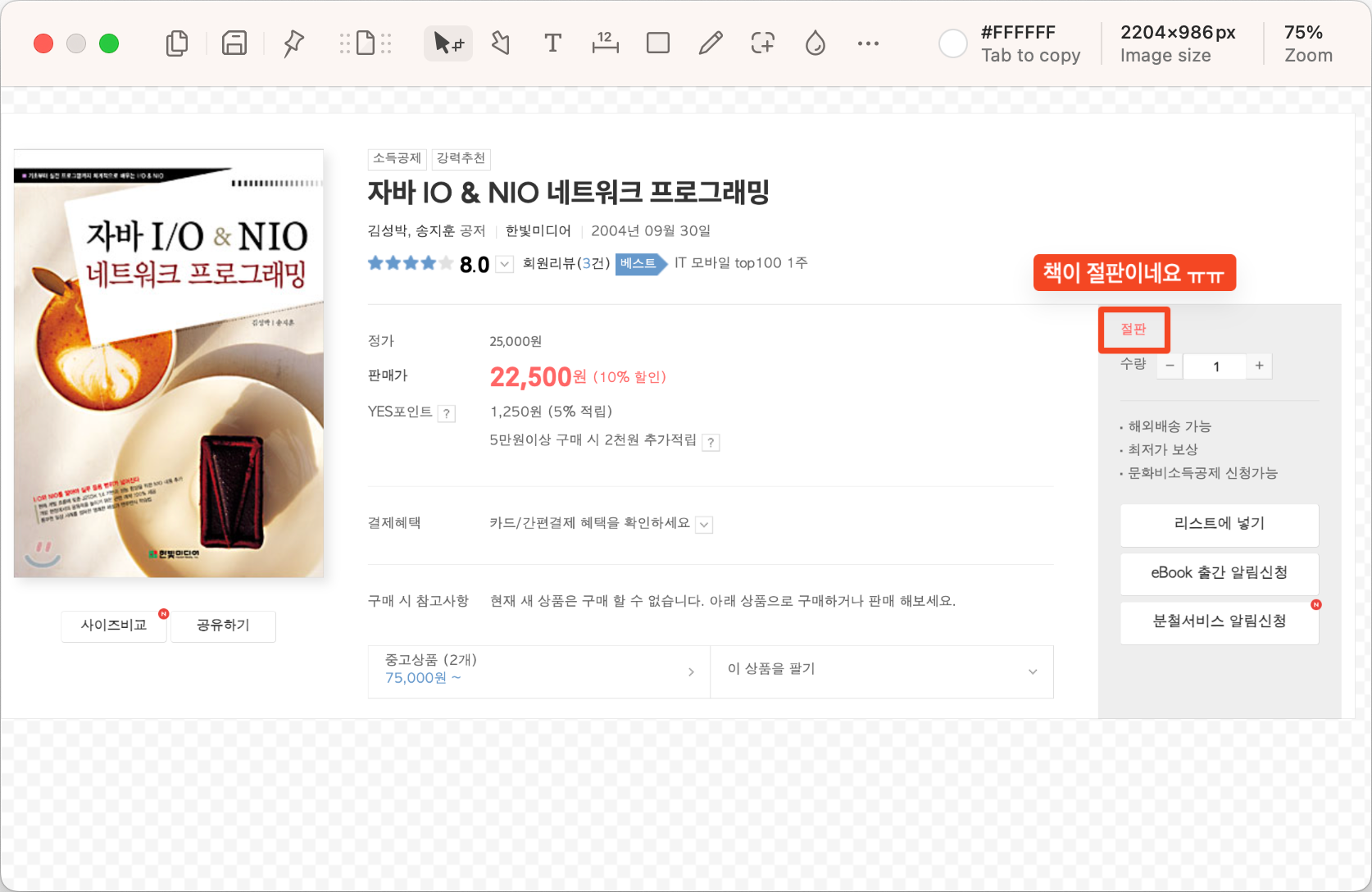Image resolution: width=1372 pixels, height=892 pixels.
Task: Click the 최저가 보상 text
Action: tap(1163, 450)
